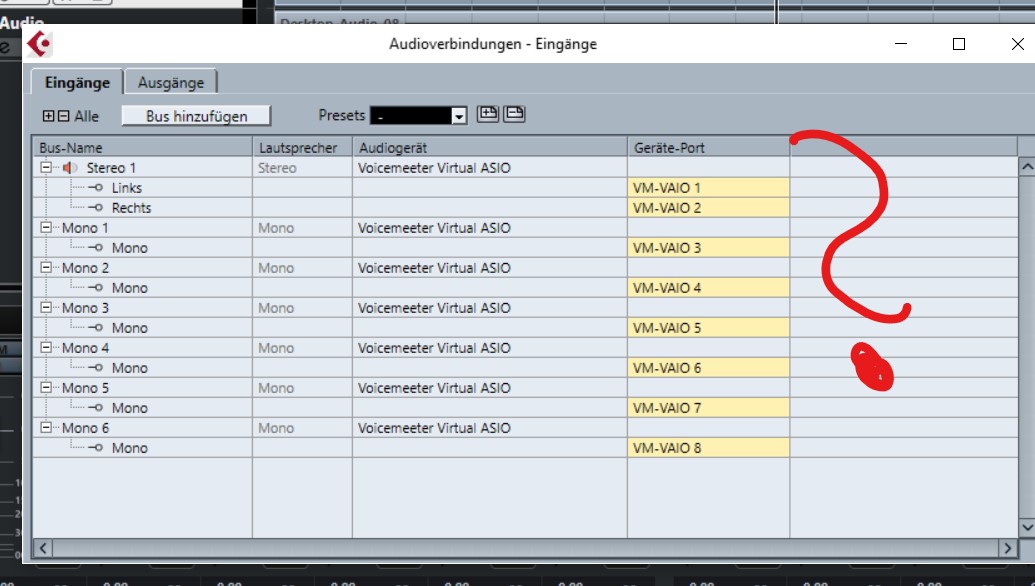This screenshot has height=586, width=1035.
Task: Expand all buses via the plus Alle icon
Action: [x=47, y=116]
